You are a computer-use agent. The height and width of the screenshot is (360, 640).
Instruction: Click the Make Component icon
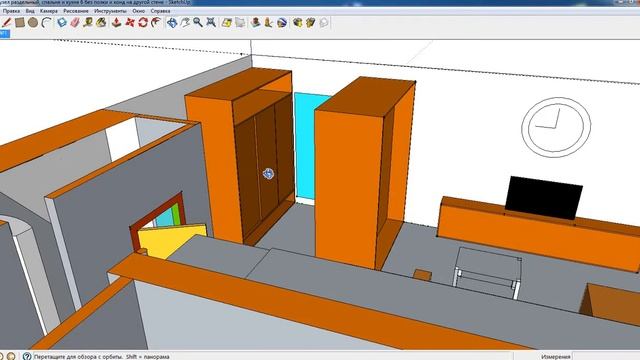[x=62, y=22]
